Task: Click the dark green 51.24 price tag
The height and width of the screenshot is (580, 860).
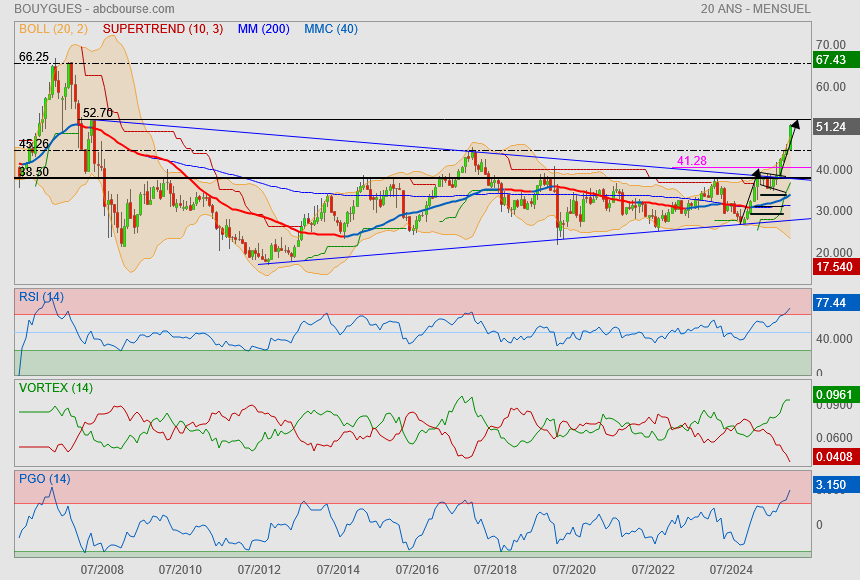Action: tap(831, 127)
